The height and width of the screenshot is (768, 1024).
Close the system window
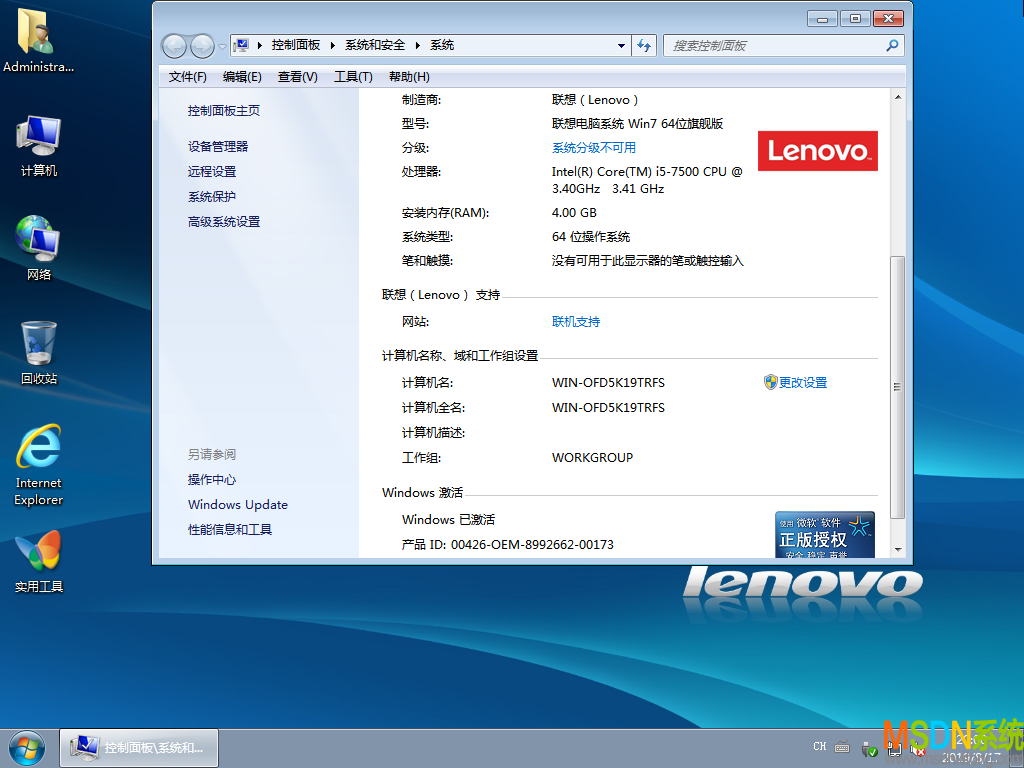(888, 19)
